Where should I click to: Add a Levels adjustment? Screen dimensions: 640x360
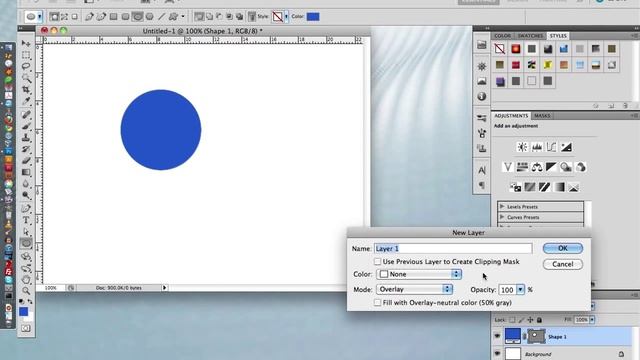click(x=537, y=147)
